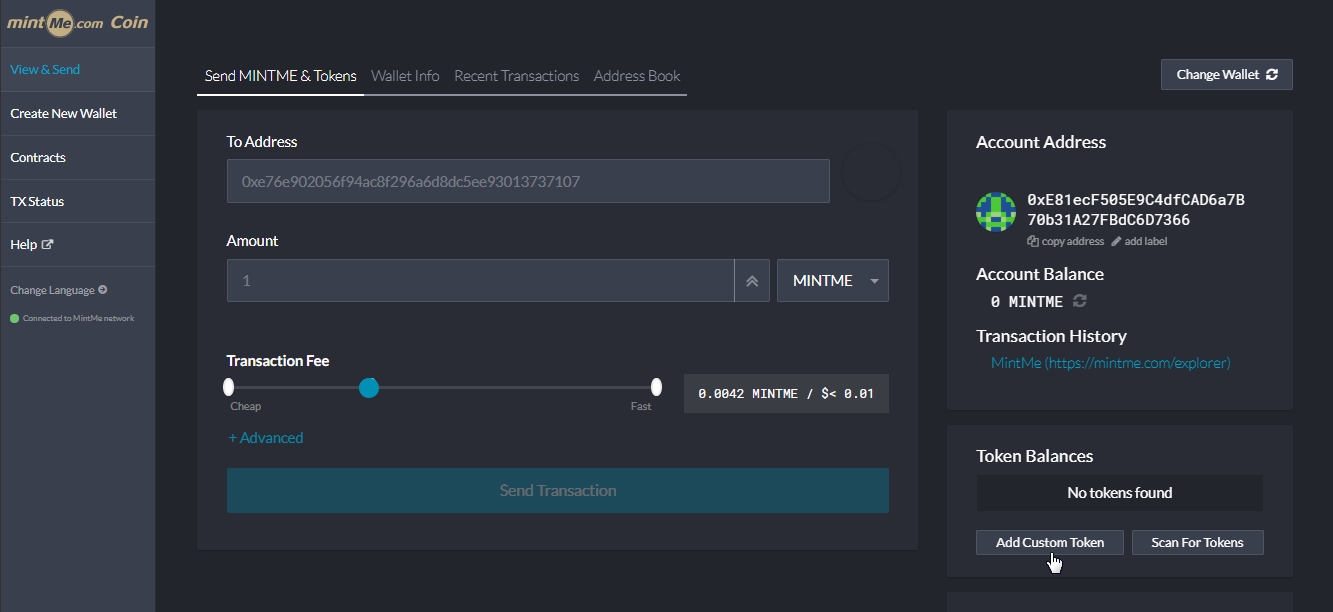
Task: Open the MINTME currency dropdown
Action: pos(832,281)
